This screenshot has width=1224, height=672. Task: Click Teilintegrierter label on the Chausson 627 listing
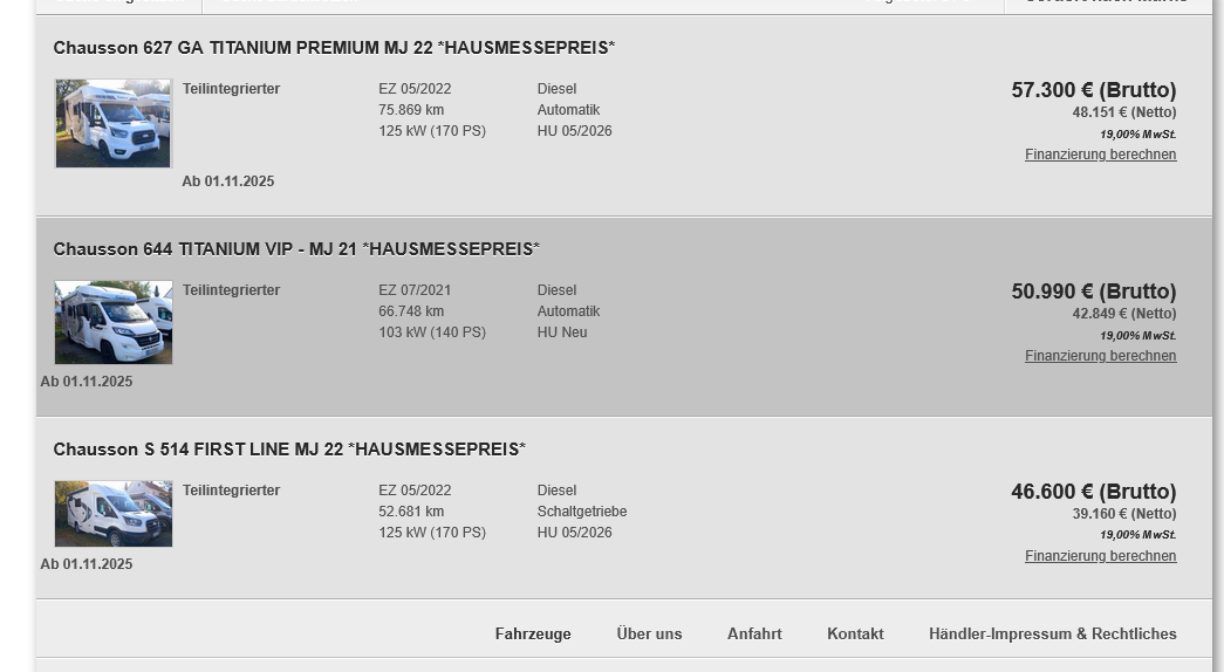click(231, 89)
